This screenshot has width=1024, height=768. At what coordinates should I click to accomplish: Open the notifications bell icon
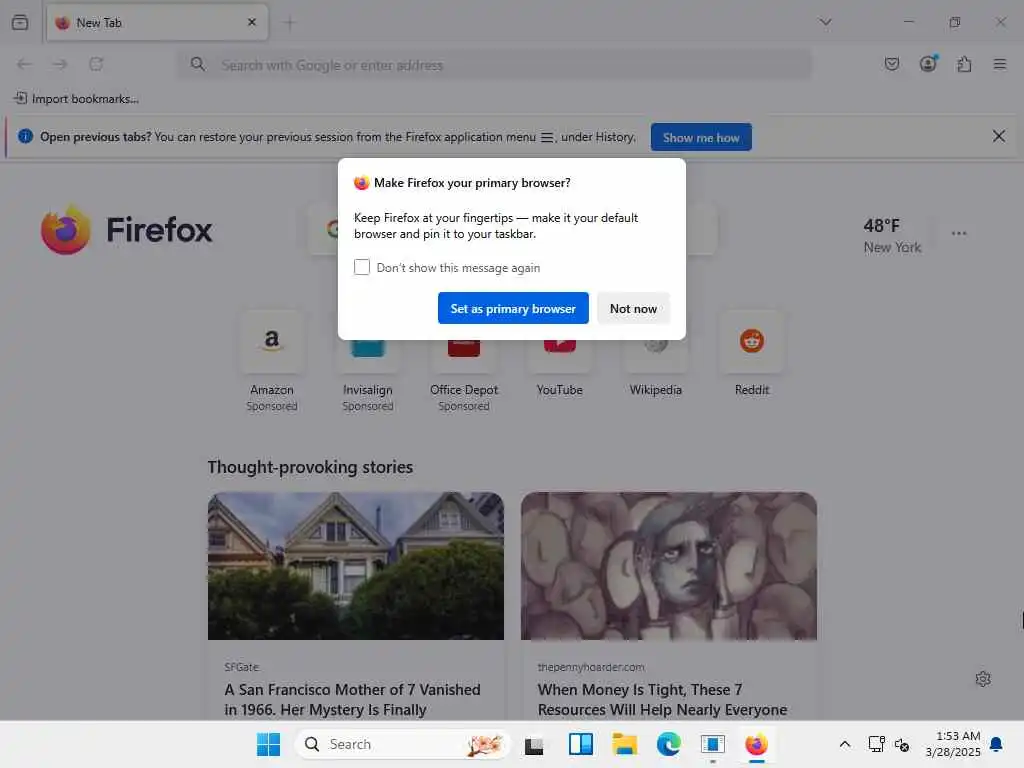[996, 744]
